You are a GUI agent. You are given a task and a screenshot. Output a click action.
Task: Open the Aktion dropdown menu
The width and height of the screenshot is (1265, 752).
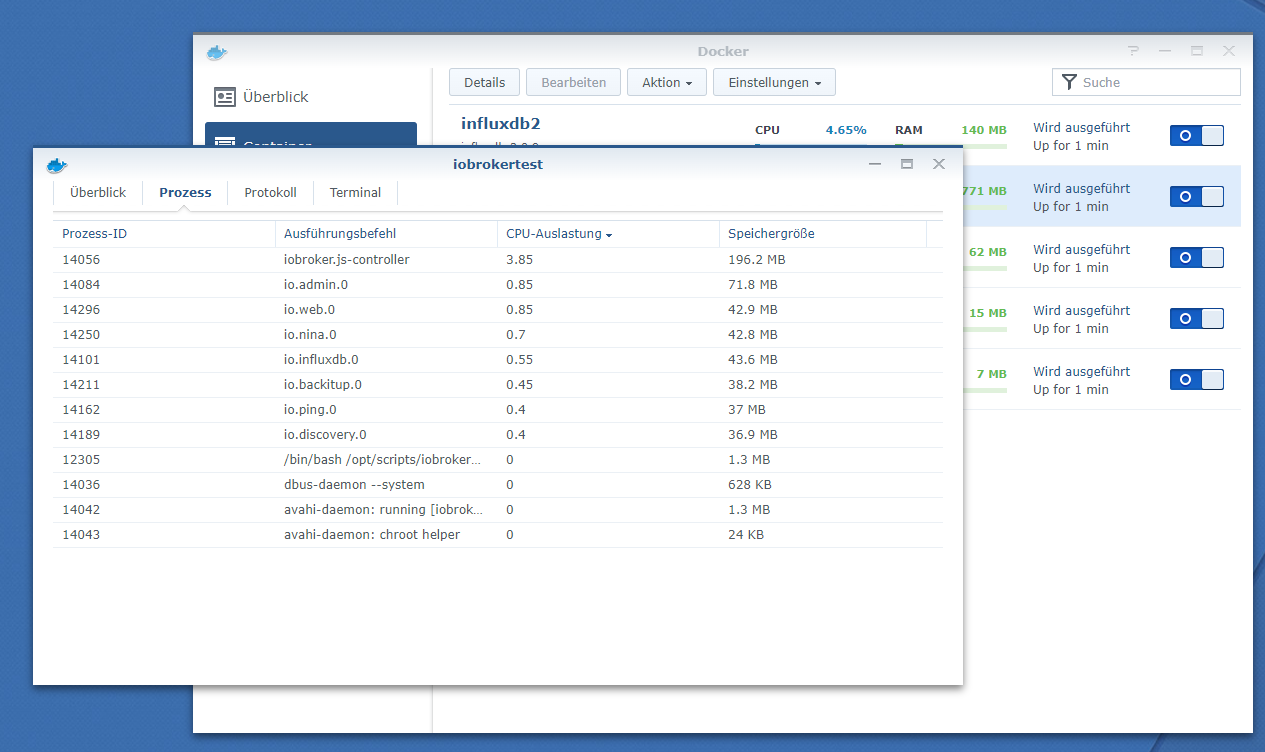[x=667, y=82]
